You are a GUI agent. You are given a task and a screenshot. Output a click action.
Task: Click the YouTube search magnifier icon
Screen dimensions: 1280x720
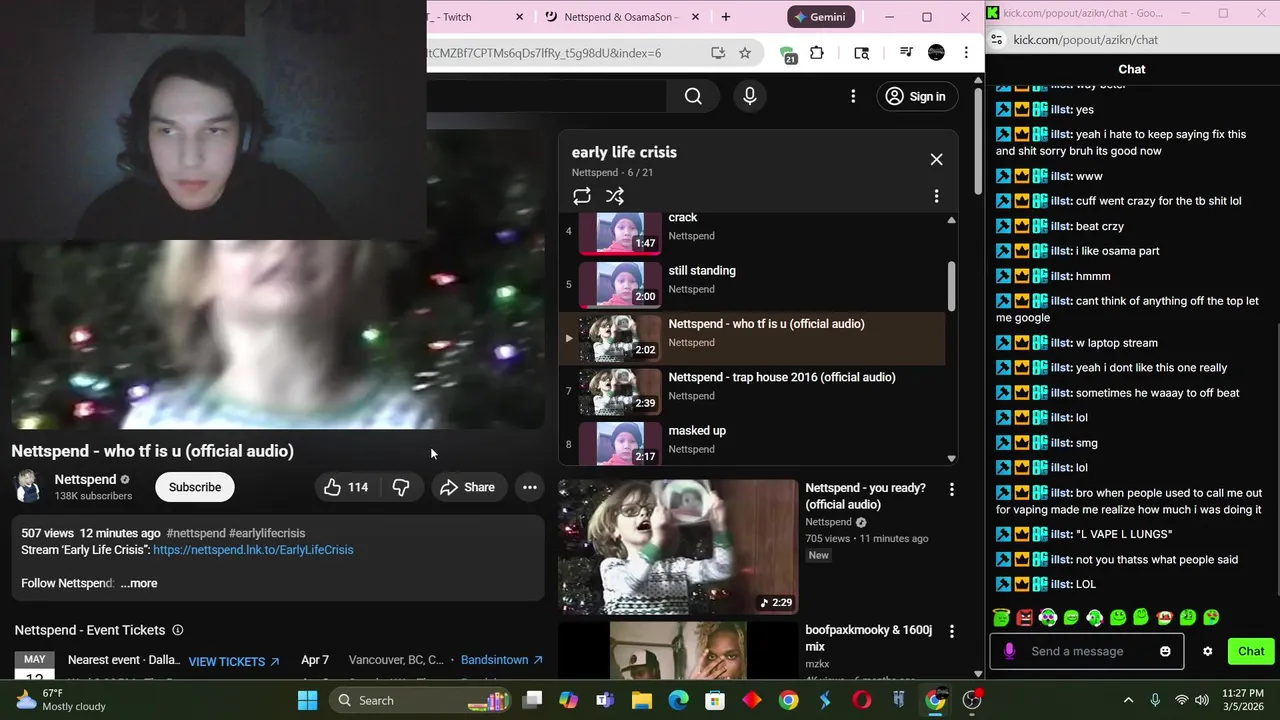(x=693, y=96)
